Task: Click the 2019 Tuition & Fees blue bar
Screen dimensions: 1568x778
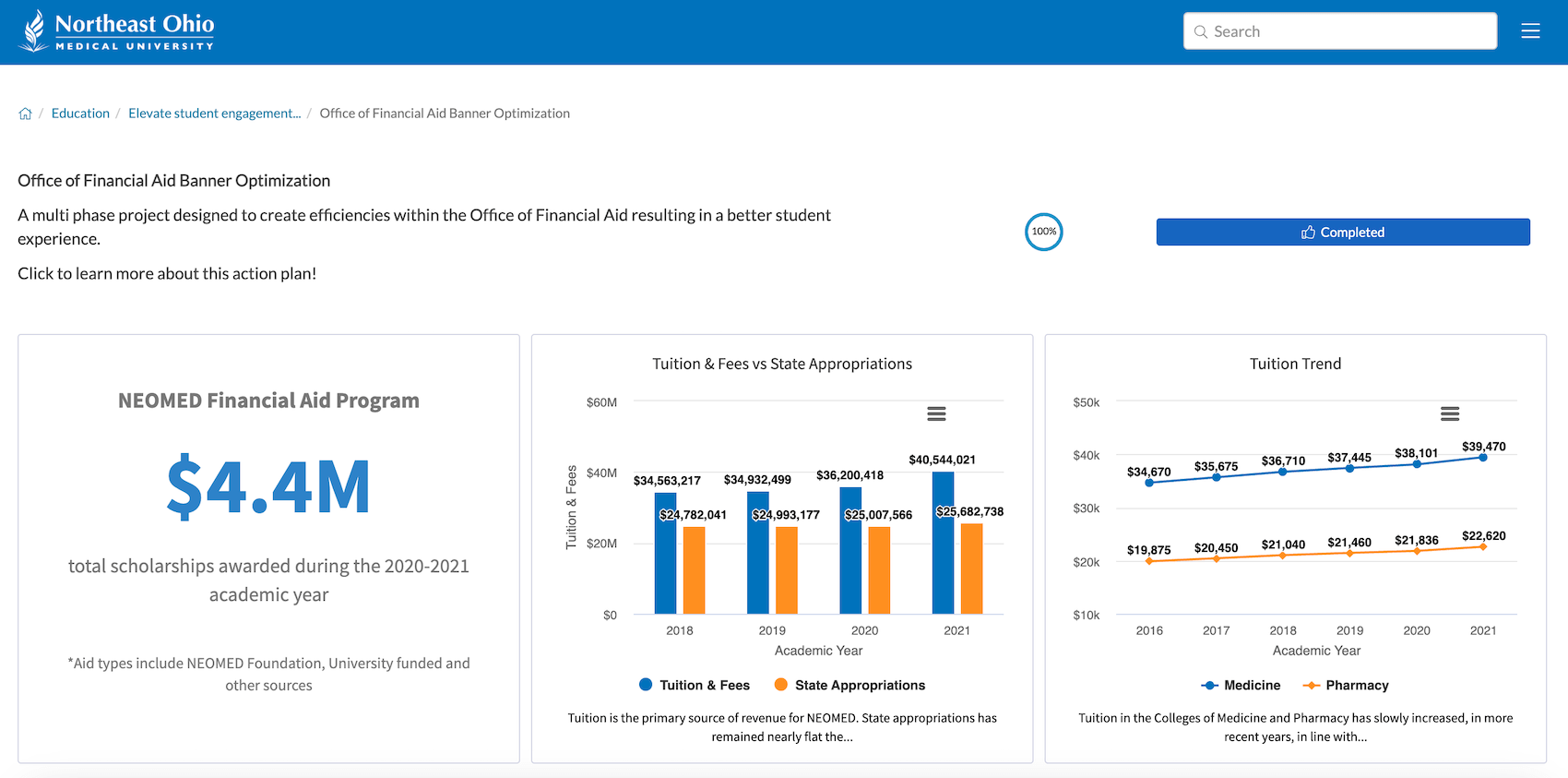Action: (x=758, y=553)
